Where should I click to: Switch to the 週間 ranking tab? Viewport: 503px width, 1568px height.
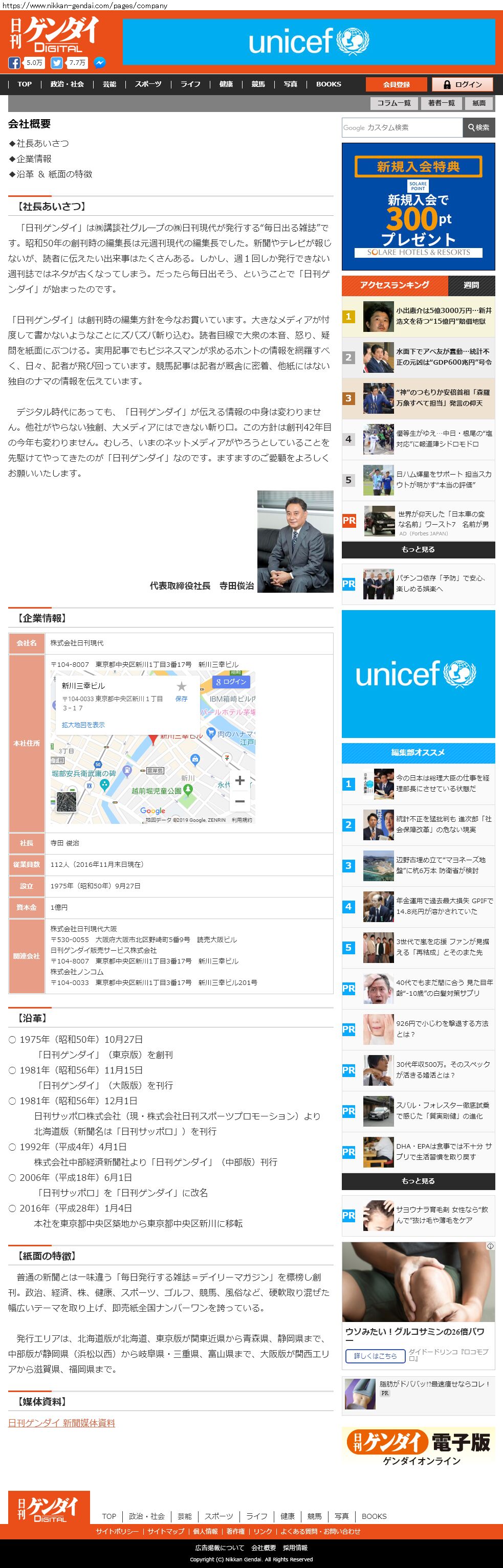pyautogui.click(x=471, y=285)
